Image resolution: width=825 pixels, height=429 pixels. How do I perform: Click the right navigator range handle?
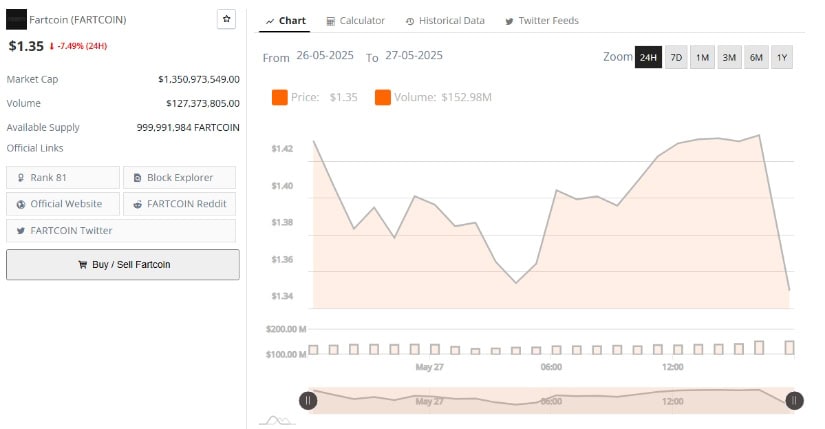[794, 401]
